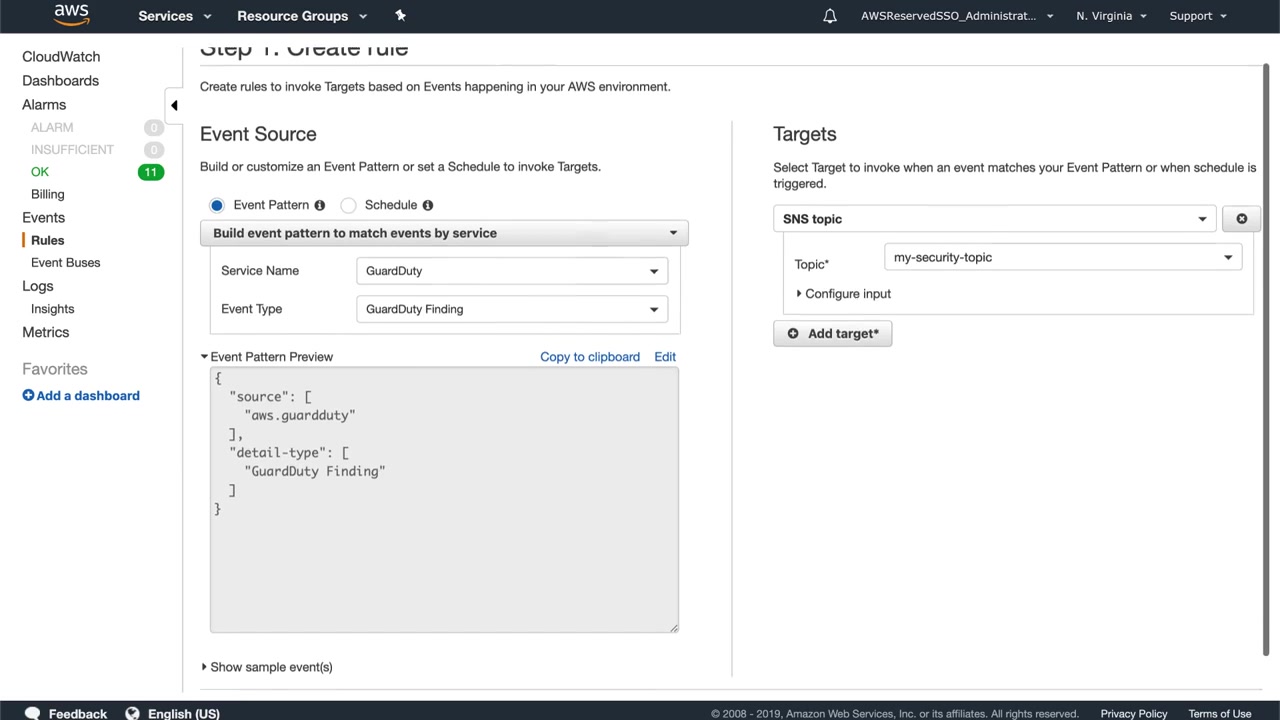Remove the SNS topic target
The width and height of the screenshot is (1280, 720).
[1241, 219]
